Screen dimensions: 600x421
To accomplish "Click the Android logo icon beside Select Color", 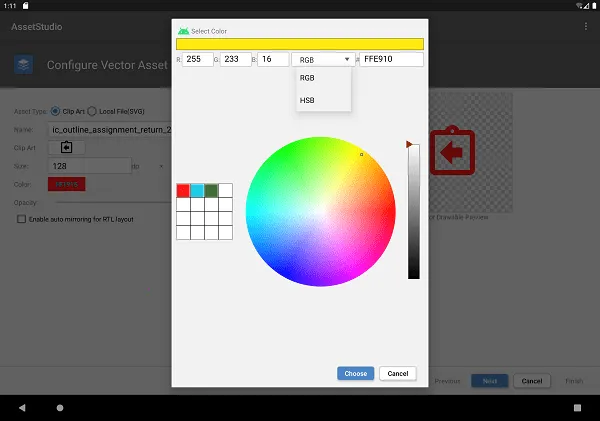I will (183, 31).
